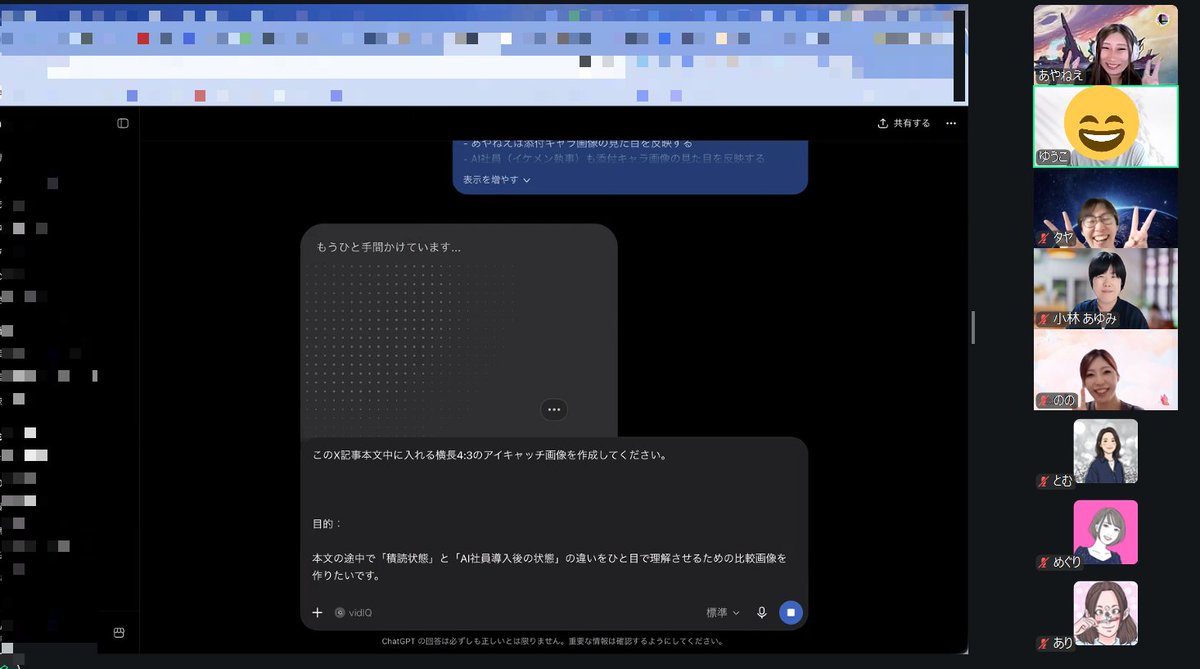Open the three-dot menu beside 共有する

(951, 123)
